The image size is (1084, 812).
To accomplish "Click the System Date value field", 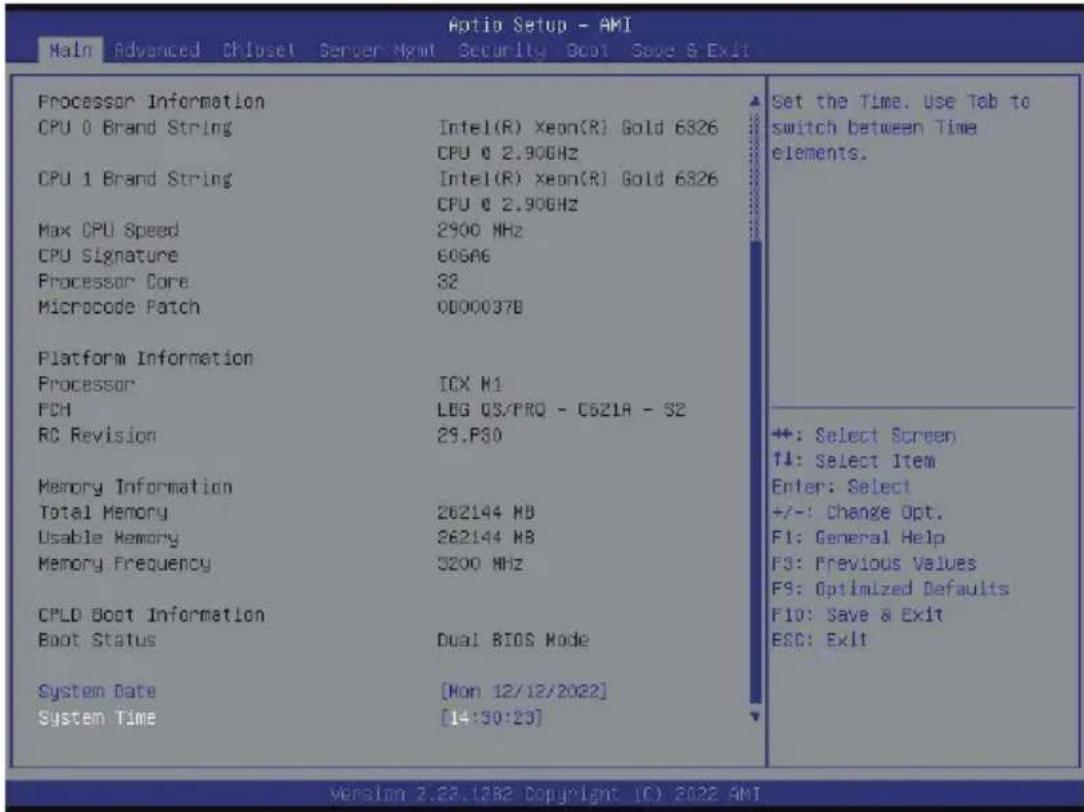I will 523,691.
